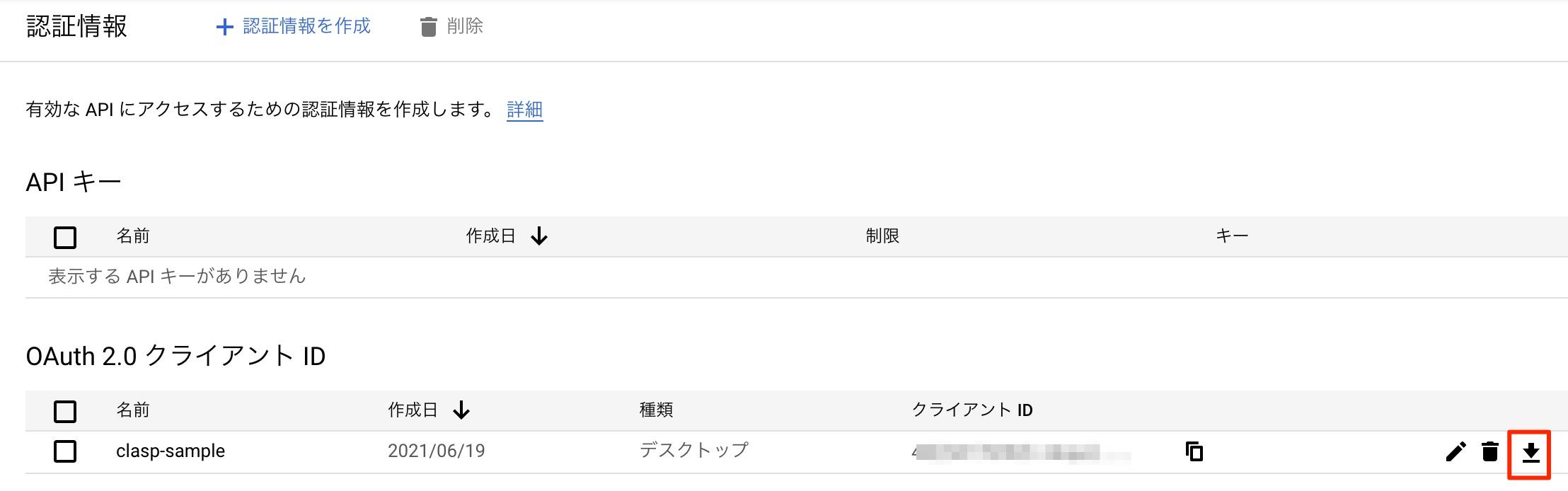Click the クライアント ID column header
The image size is (1568, 491).
pos(972,410)
